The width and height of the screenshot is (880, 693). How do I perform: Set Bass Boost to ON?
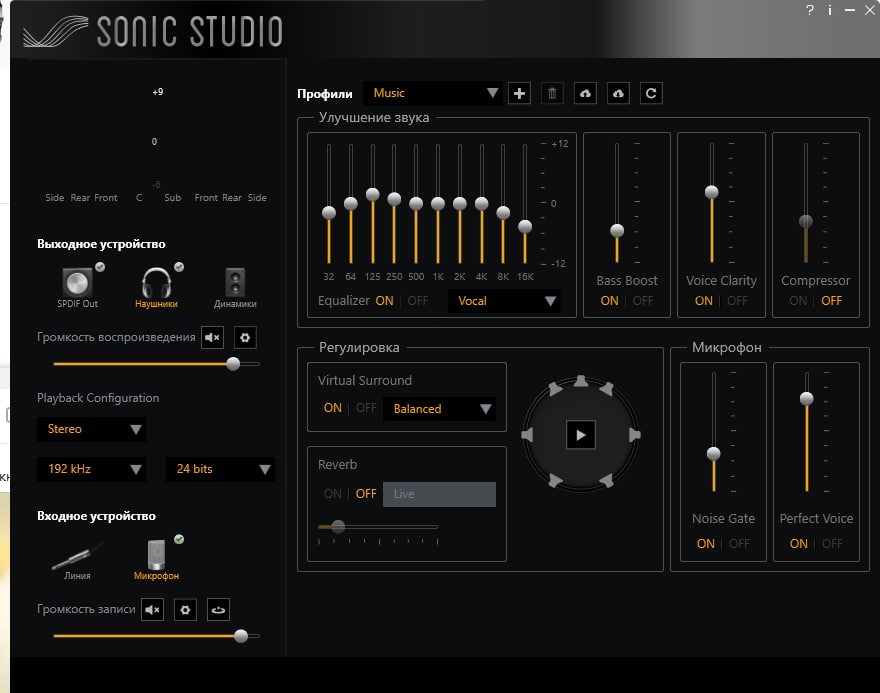tap(609, 301)
